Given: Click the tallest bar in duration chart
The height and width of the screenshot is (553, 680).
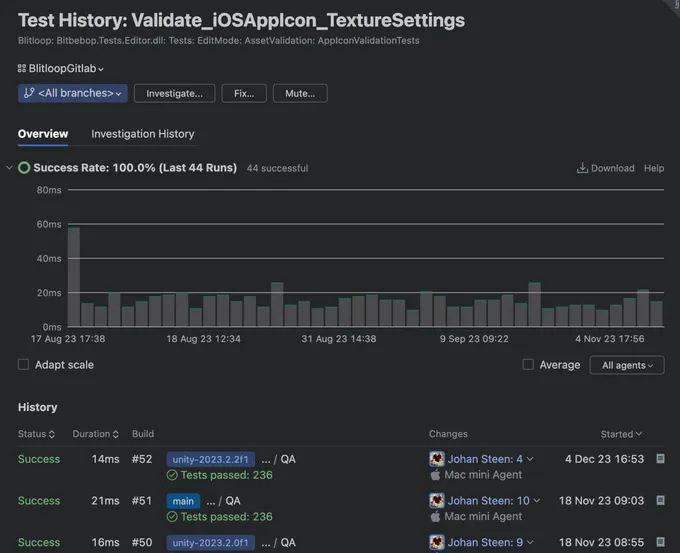Looking at the screenshot, I should [x=74, y=277].
